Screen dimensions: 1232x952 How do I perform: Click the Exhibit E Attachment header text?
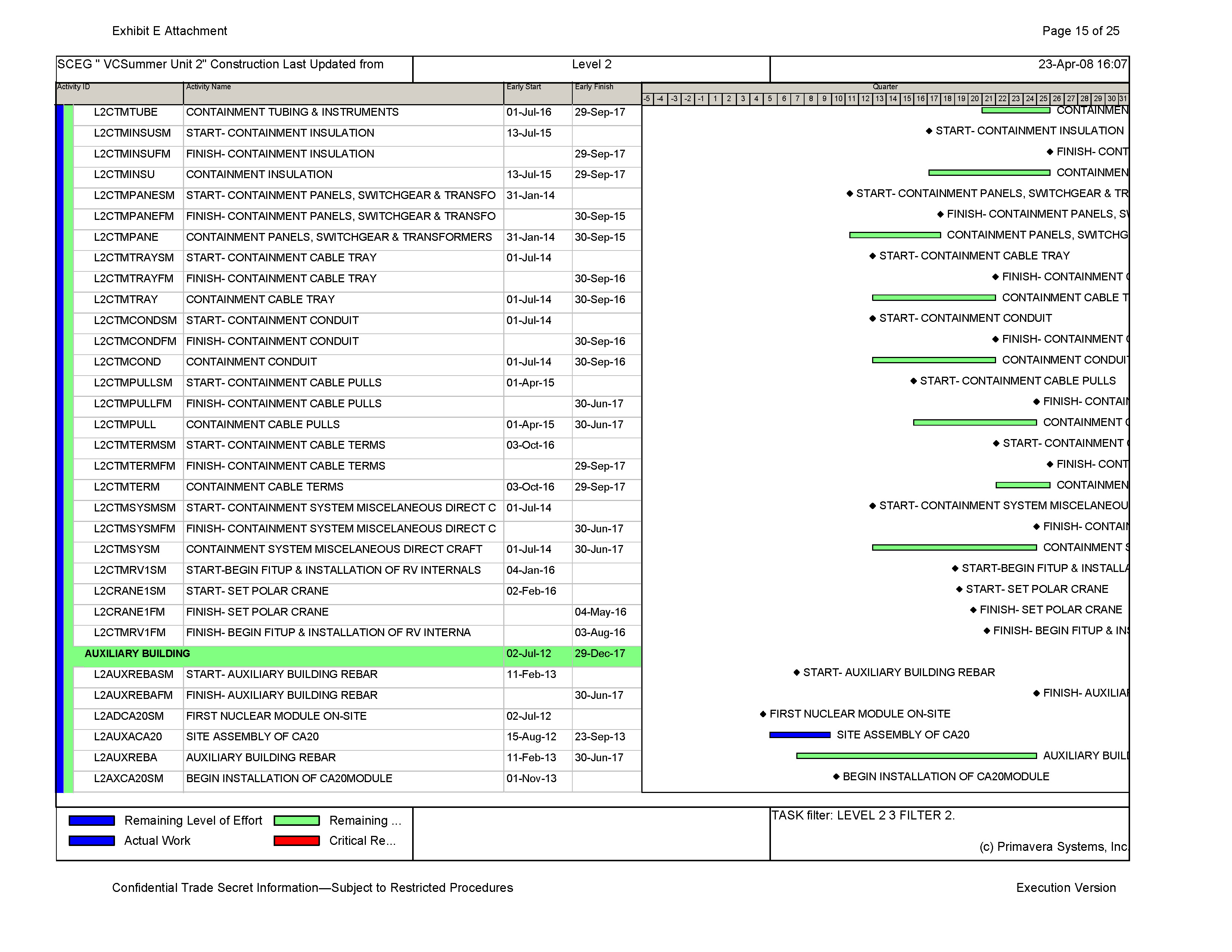click(x=170, y=31)
